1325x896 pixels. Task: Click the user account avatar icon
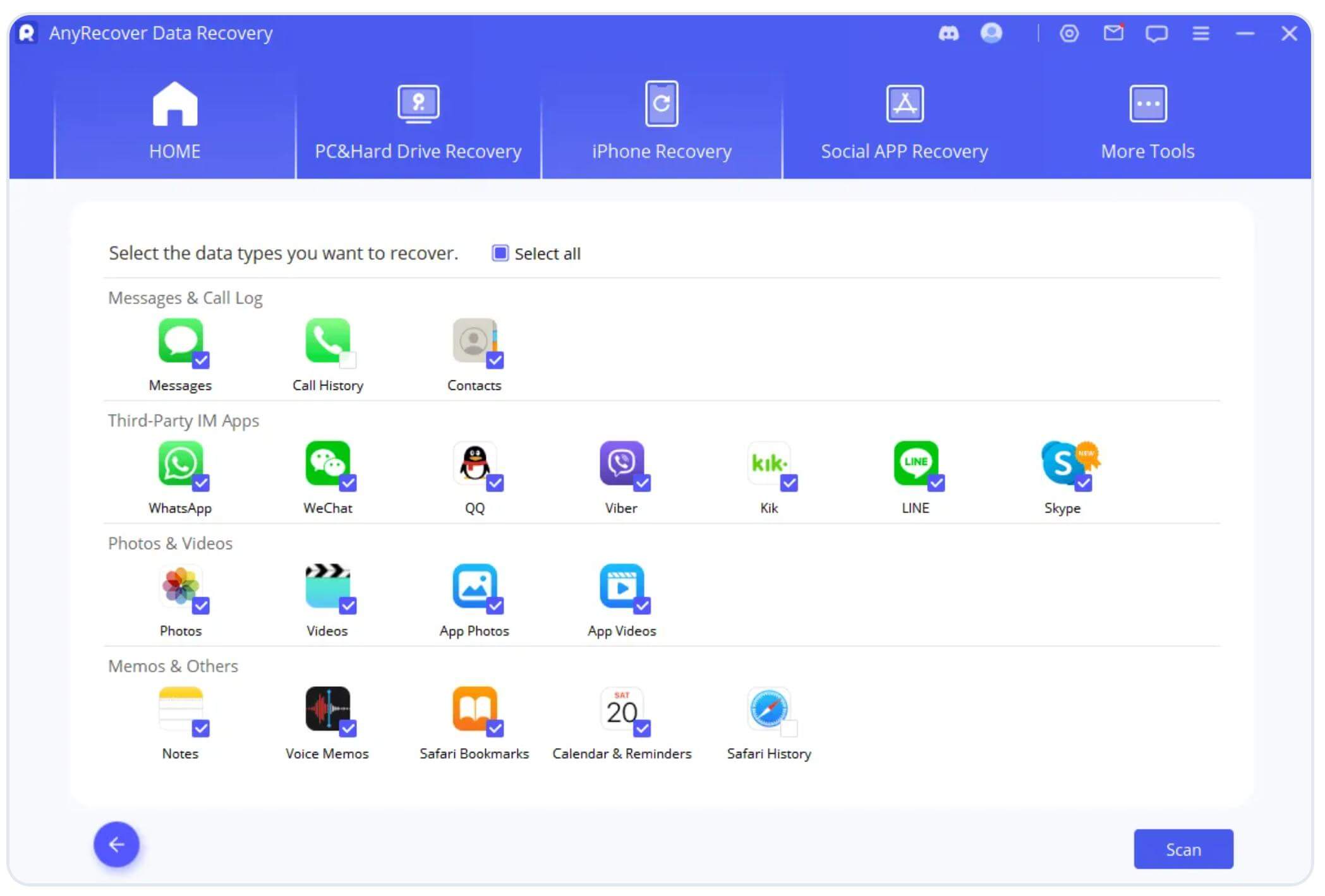pyautogui.click(x=991, y=33)
